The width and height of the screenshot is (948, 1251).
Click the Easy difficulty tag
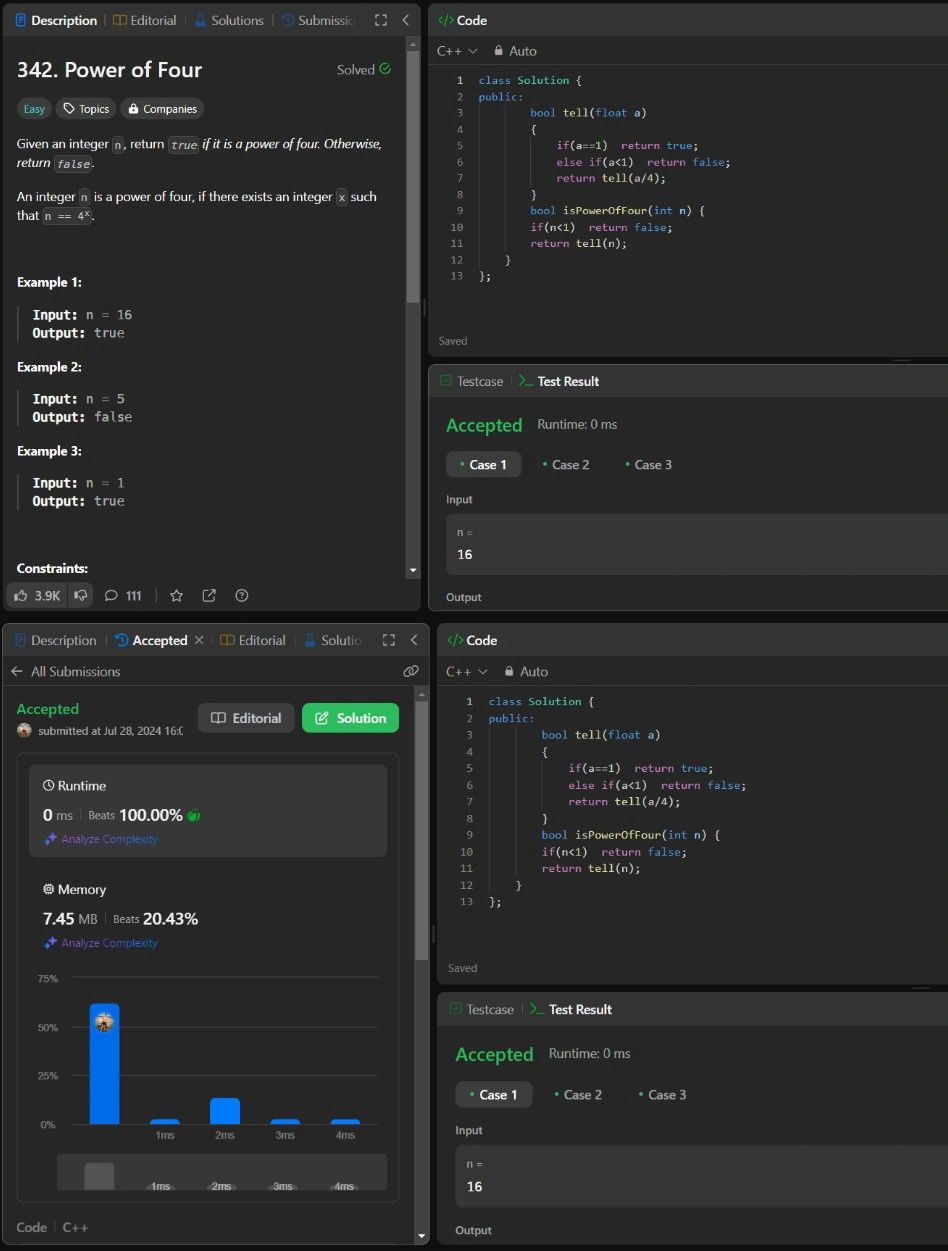(x=34, y=109)
